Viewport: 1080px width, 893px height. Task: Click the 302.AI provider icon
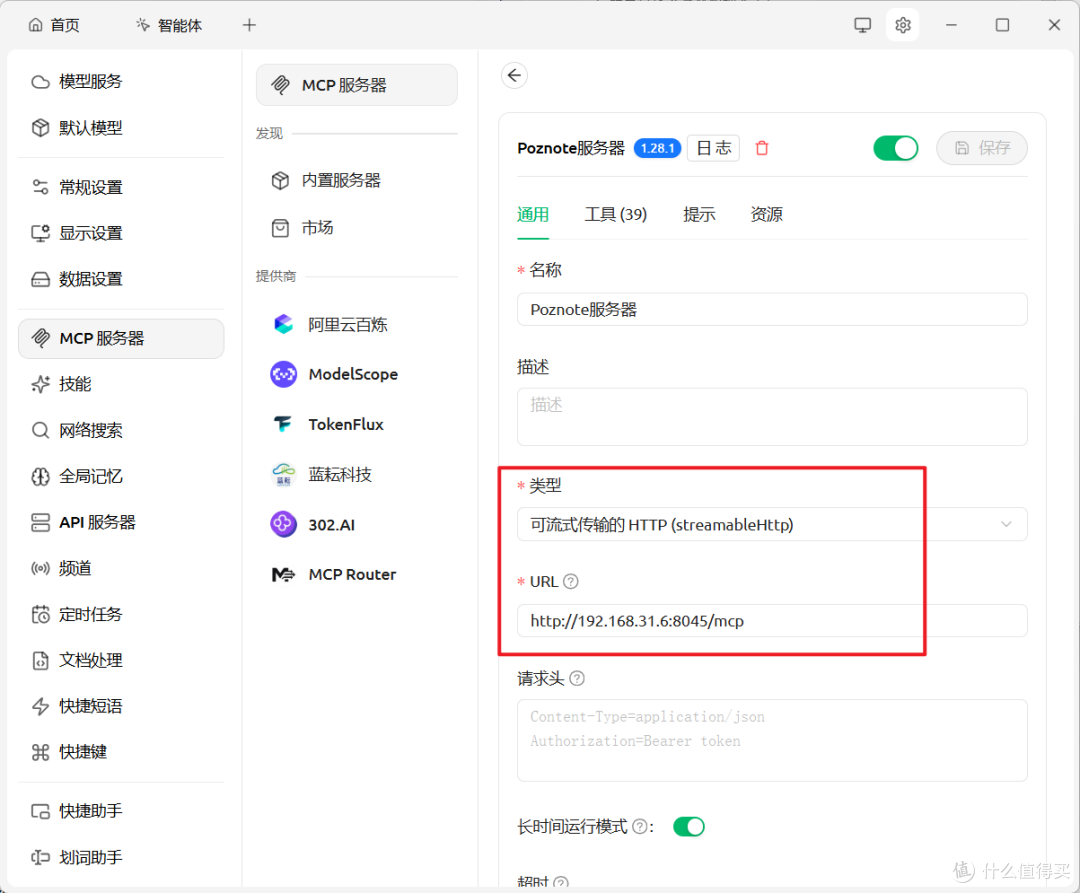[x=283, y=525]
